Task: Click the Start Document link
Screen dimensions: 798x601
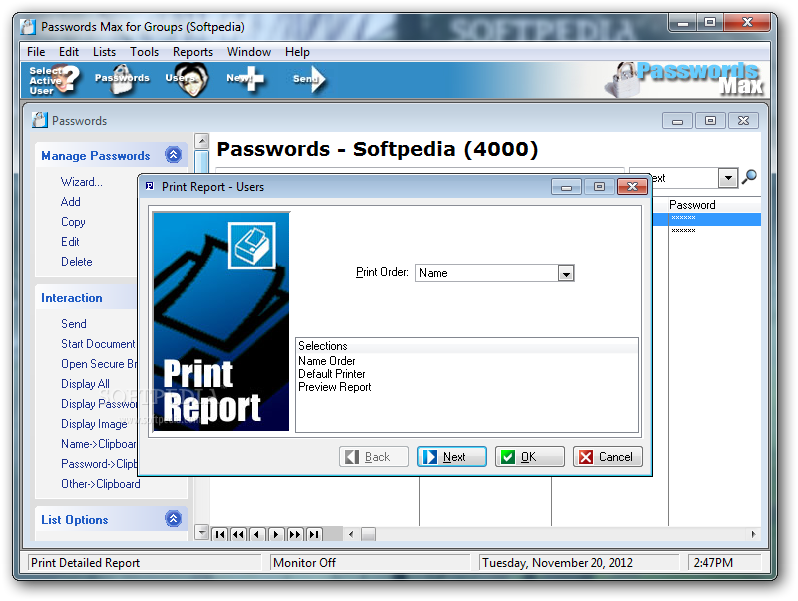Action: point(98,344)
